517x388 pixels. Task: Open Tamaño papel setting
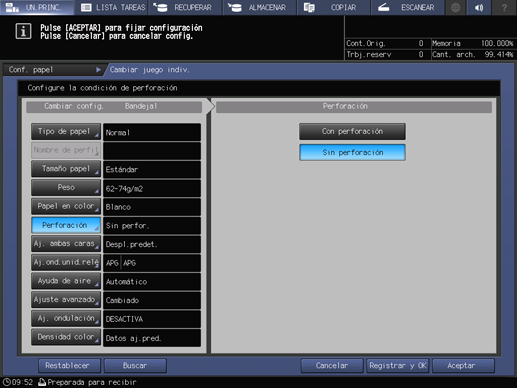66,169
